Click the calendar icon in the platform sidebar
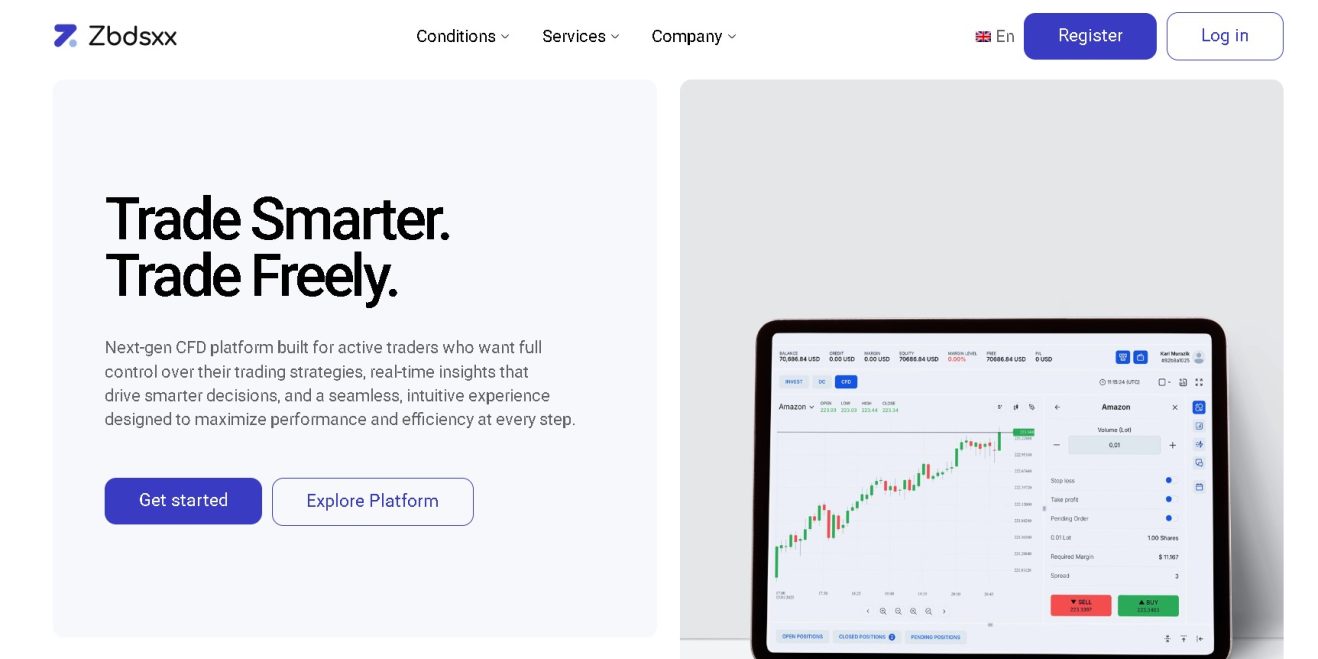This screenshot has height=659, width=1318. pyautogui.click(x=1199, y=487)
